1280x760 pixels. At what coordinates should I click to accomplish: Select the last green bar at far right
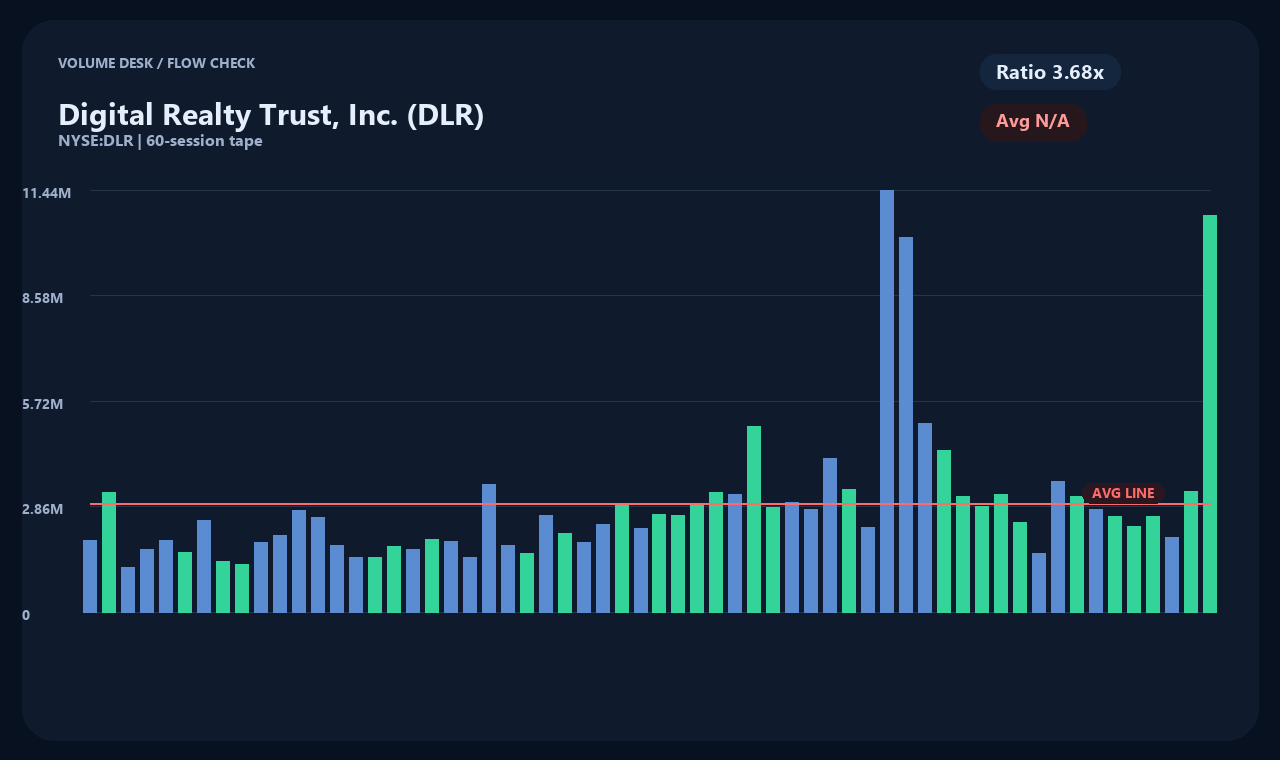1210,414
